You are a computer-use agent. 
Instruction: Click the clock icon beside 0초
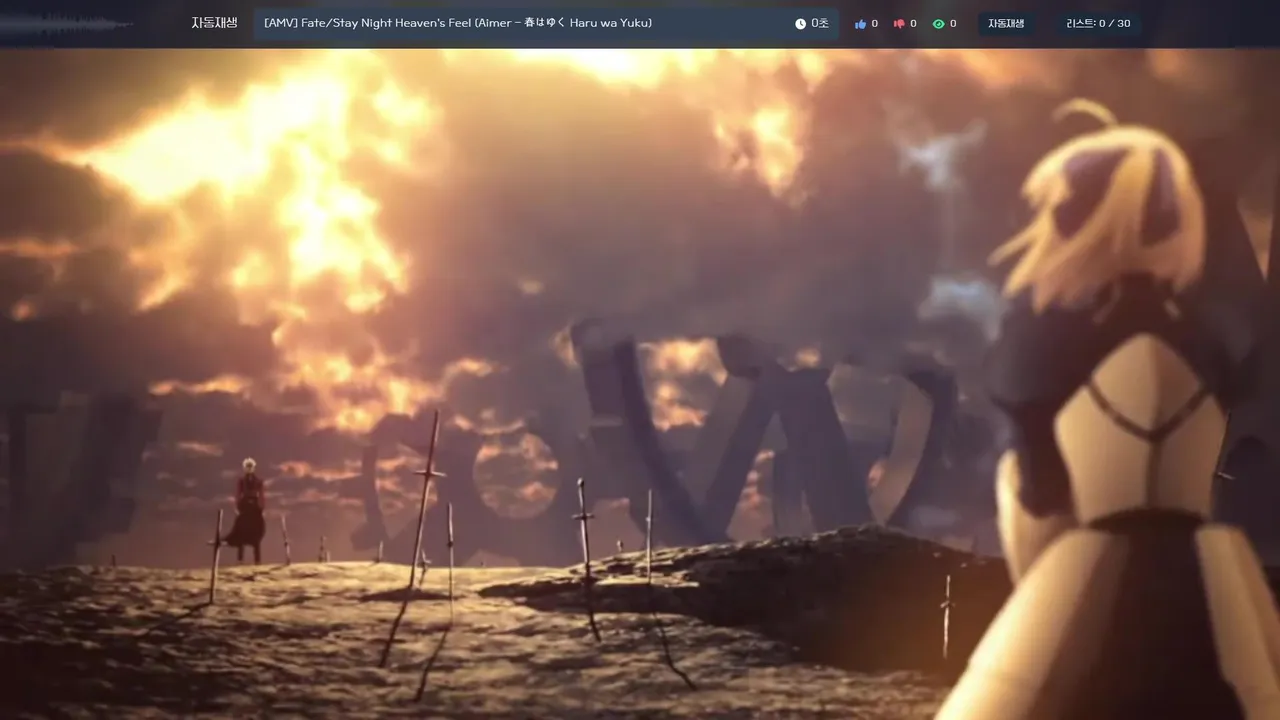(800, 24)
